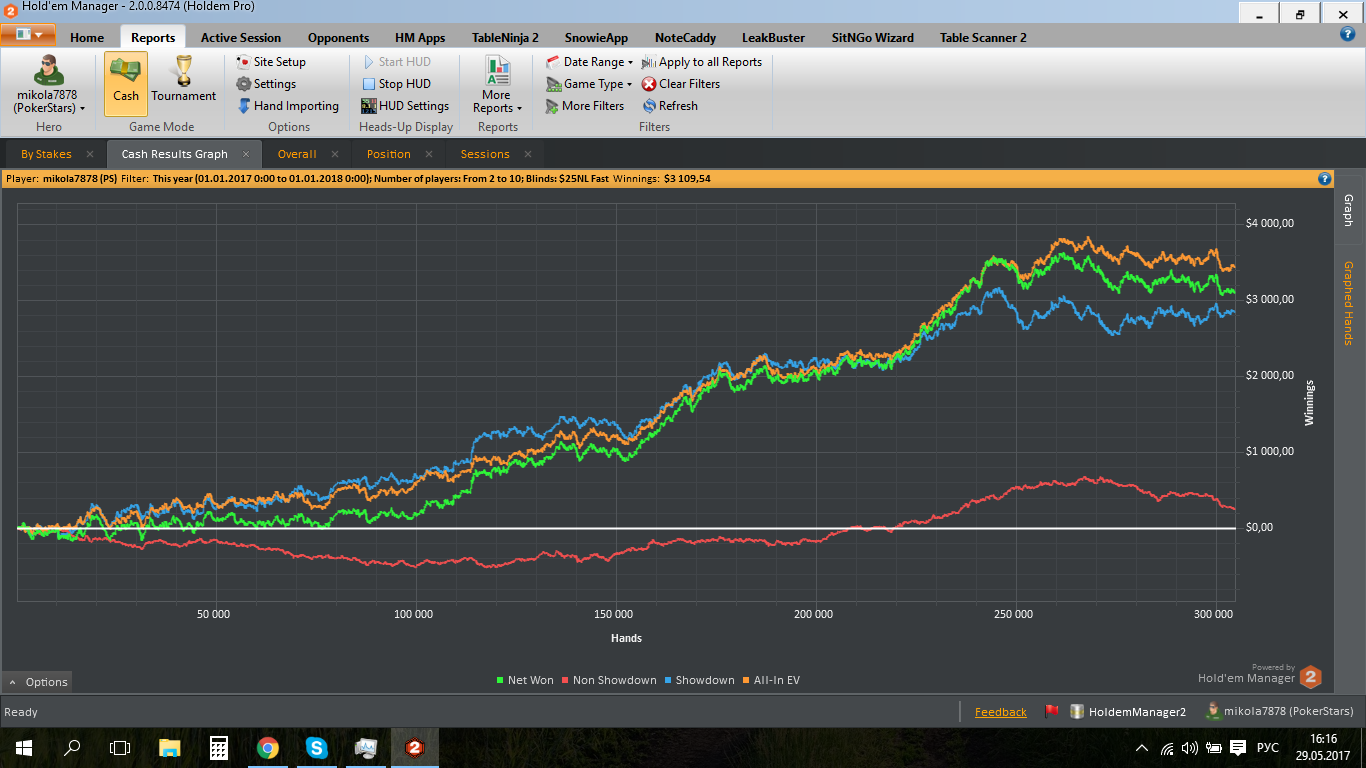Open HUD Settings
The height and width of the screenshot is (768, 1366).
pos(405,106)
